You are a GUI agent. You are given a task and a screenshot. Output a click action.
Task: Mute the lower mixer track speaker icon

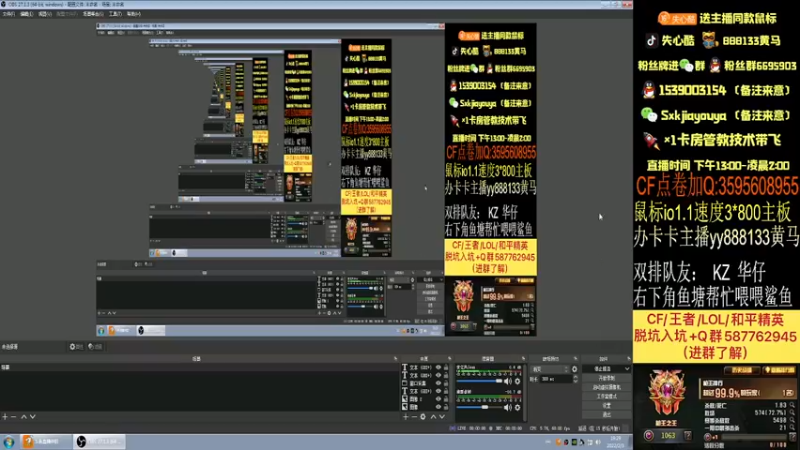tap(508, 408)
